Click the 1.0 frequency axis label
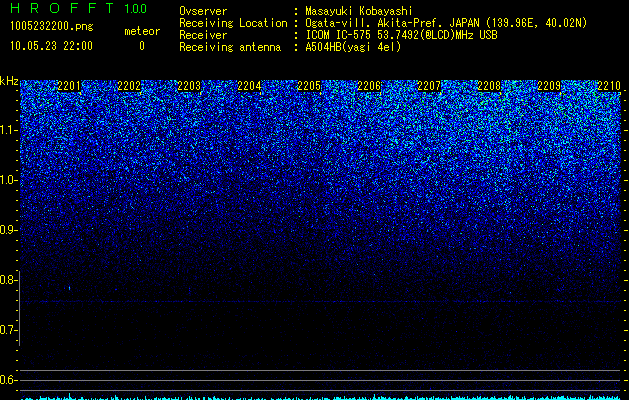This screenshot has height=400, width=629. 9,180
